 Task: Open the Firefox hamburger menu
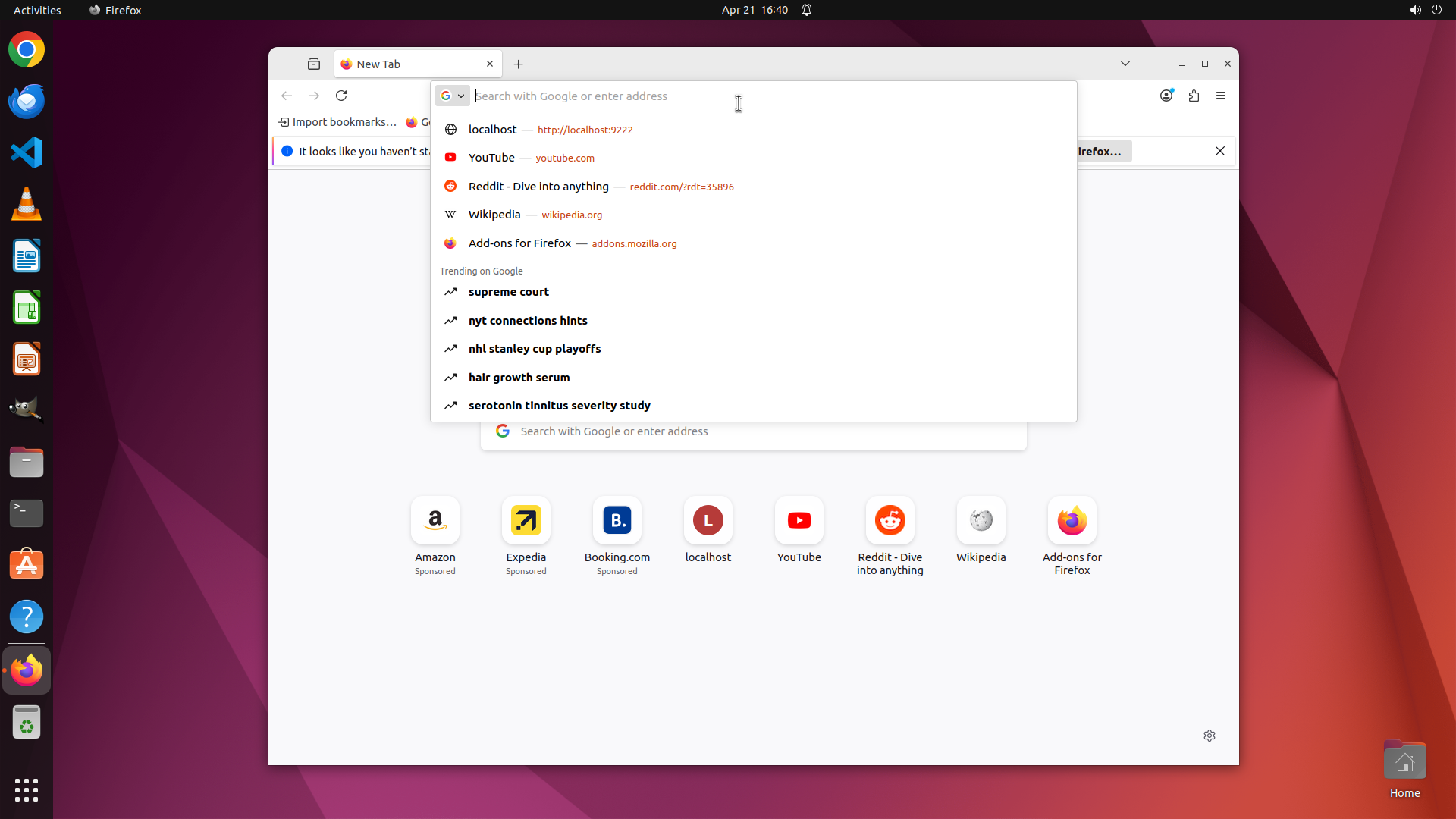coord(1221,96)
